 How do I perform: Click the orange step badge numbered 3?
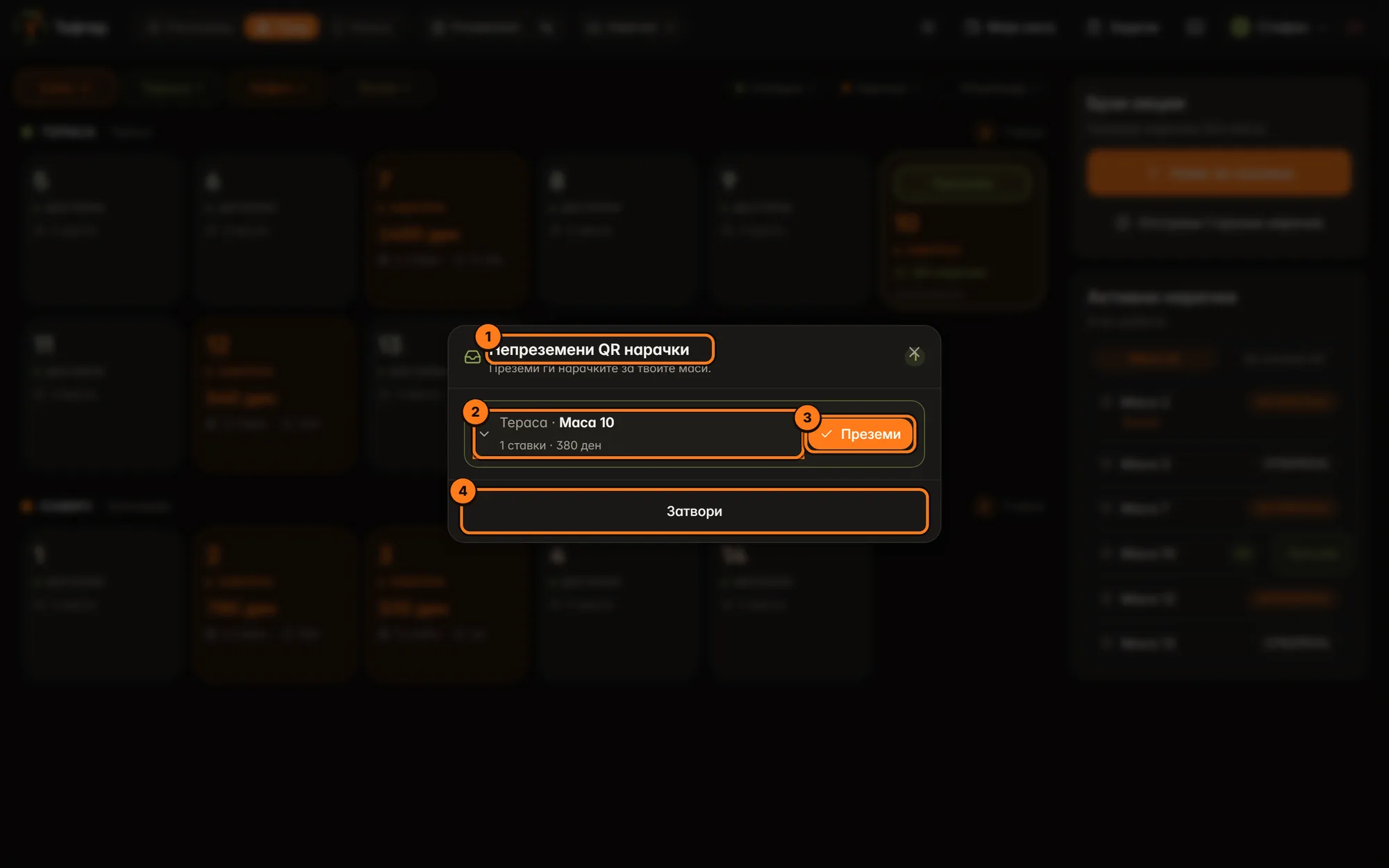coord(807,418)
